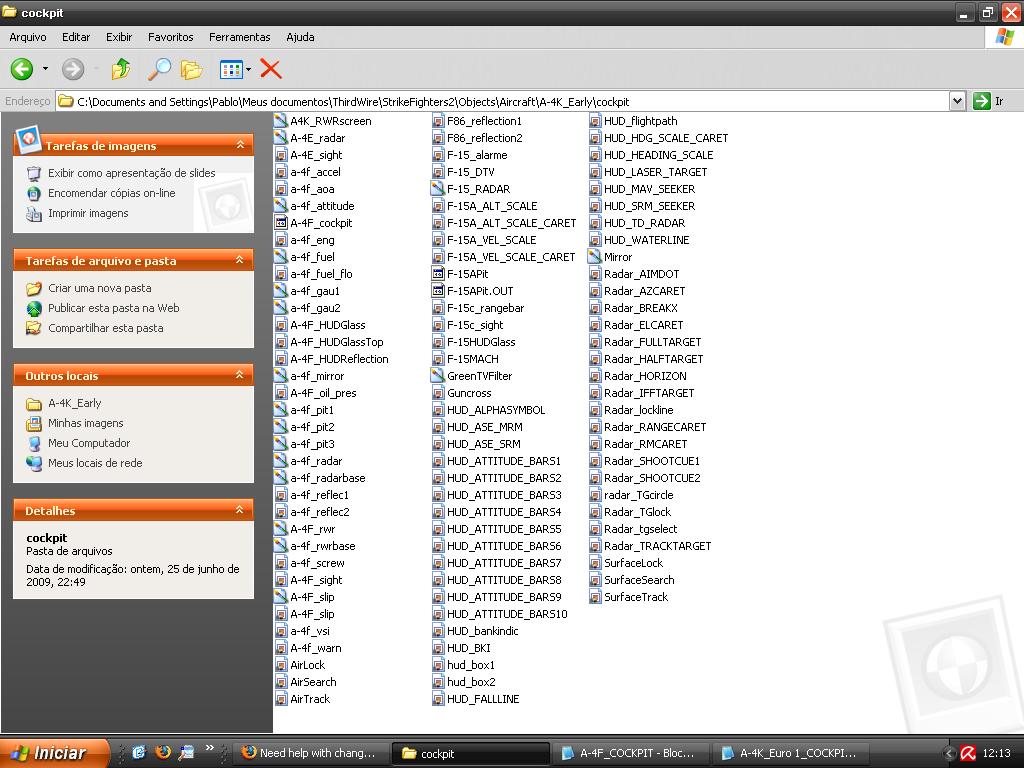Click the Imprimir imagens link
The width and height of the screenshot is (1024, 768).
pos(88,214)
